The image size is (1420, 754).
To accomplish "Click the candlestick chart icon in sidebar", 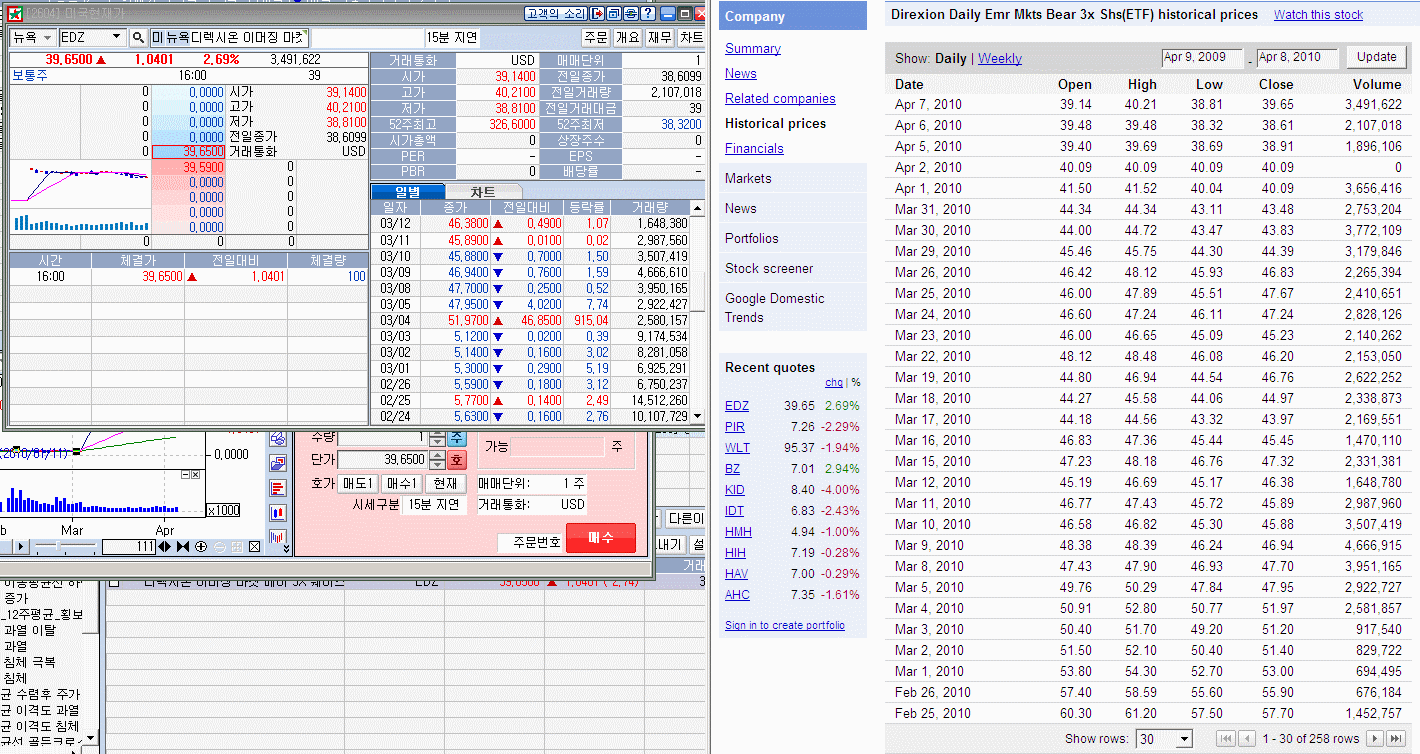I will [278, 513].
